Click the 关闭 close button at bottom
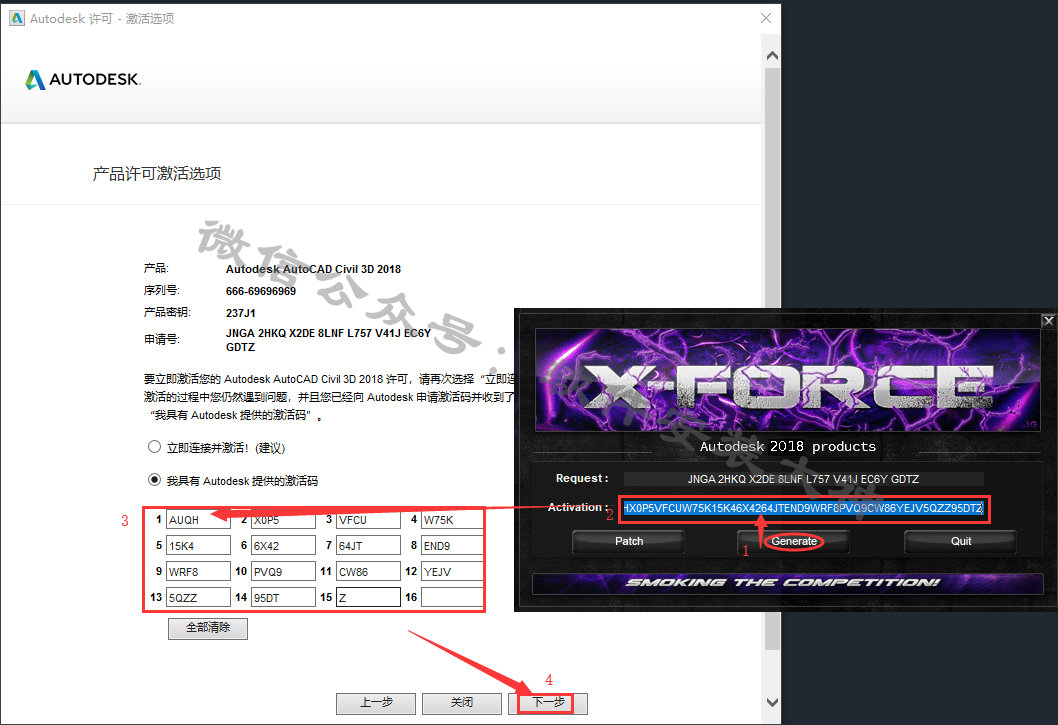This screenshot has width=1058, height=725. pos(462,703)
